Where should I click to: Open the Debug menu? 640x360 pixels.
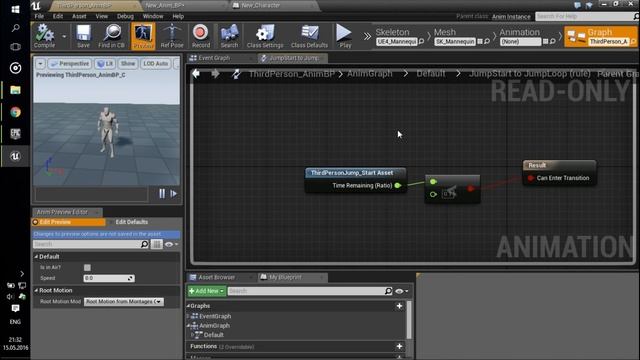coord(125,16)
